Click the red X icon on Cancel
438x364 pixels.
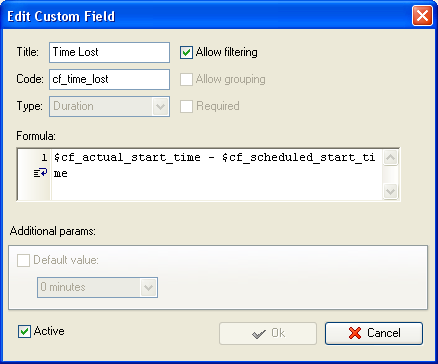coord(355,333)
